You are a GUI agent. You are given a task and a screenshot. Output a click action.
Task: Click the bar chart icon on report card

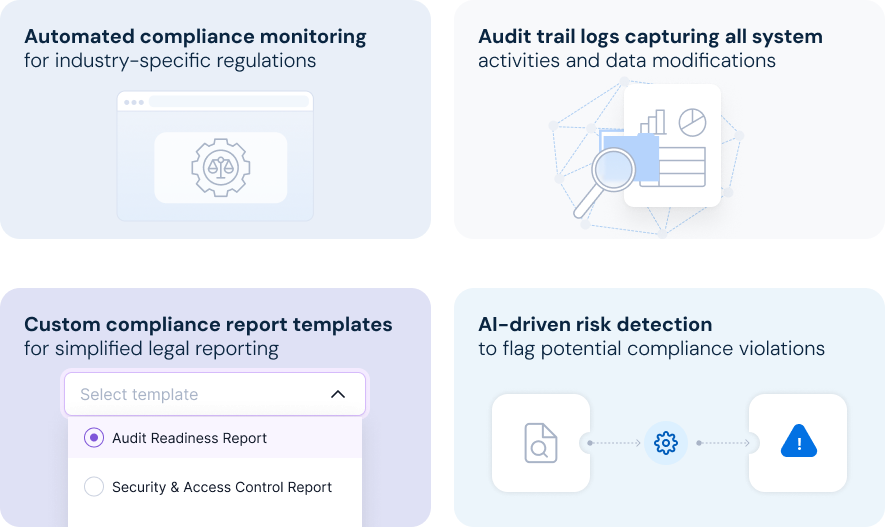coord(653,122)
